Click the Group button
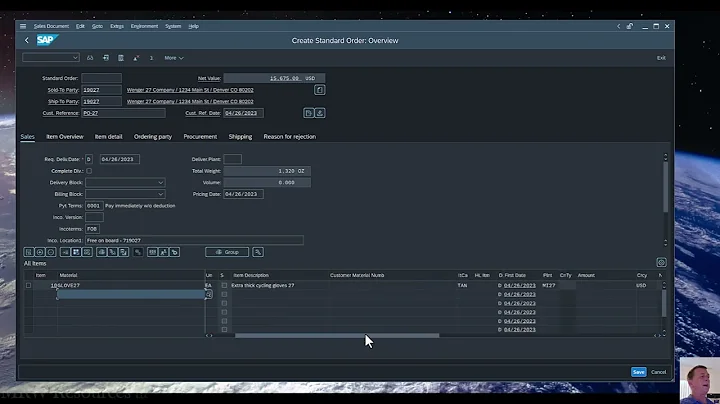Viewport: 720px width, 404px height. [x=227, y=252]
